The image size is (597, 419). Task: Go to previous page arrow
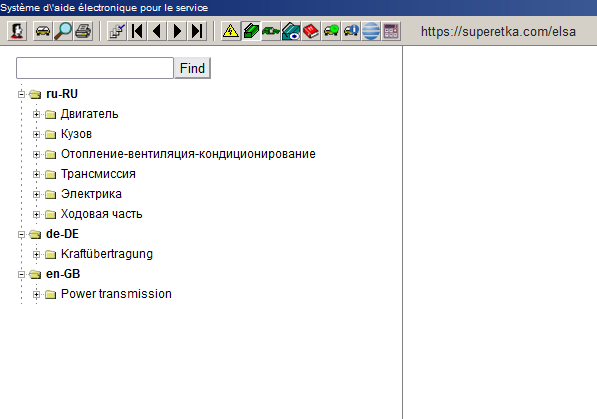click(x=157, y=31)
